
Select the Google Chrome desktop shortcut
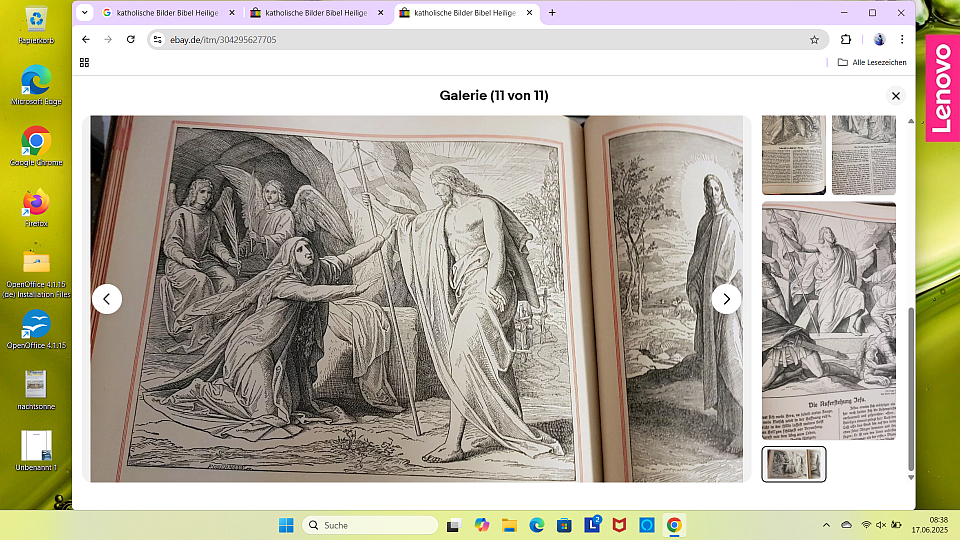tap(36, 147)
